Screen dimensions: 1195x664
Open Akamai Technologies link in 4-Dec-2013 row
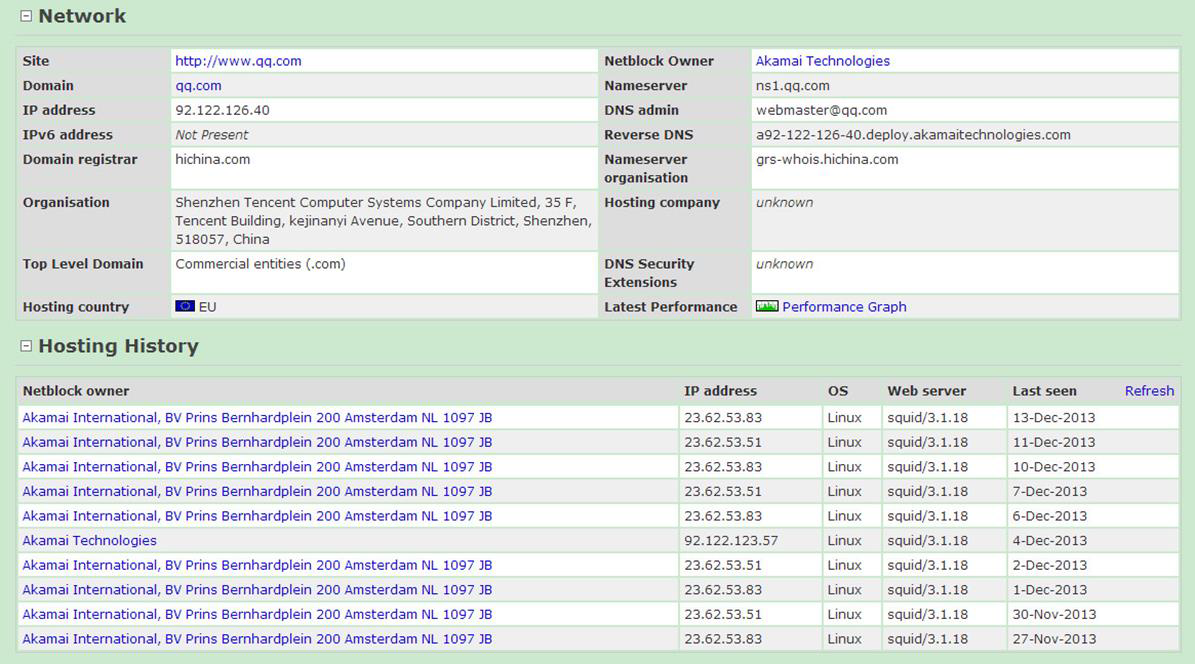pyautogui.click(x=89, y=541)
